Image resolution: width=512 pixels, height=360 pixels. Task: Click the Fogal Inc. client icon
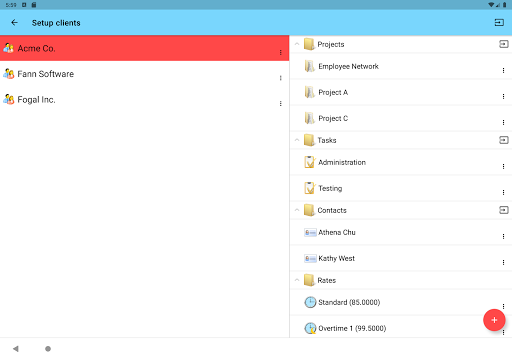9,99
